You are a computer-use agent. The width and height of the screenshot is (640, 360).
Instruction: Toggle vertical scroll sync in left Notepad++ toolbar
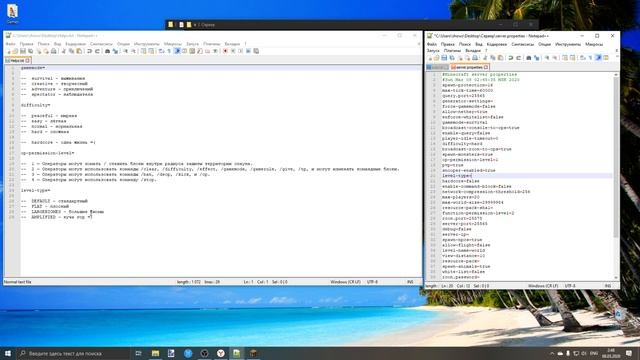pos(143,51)
